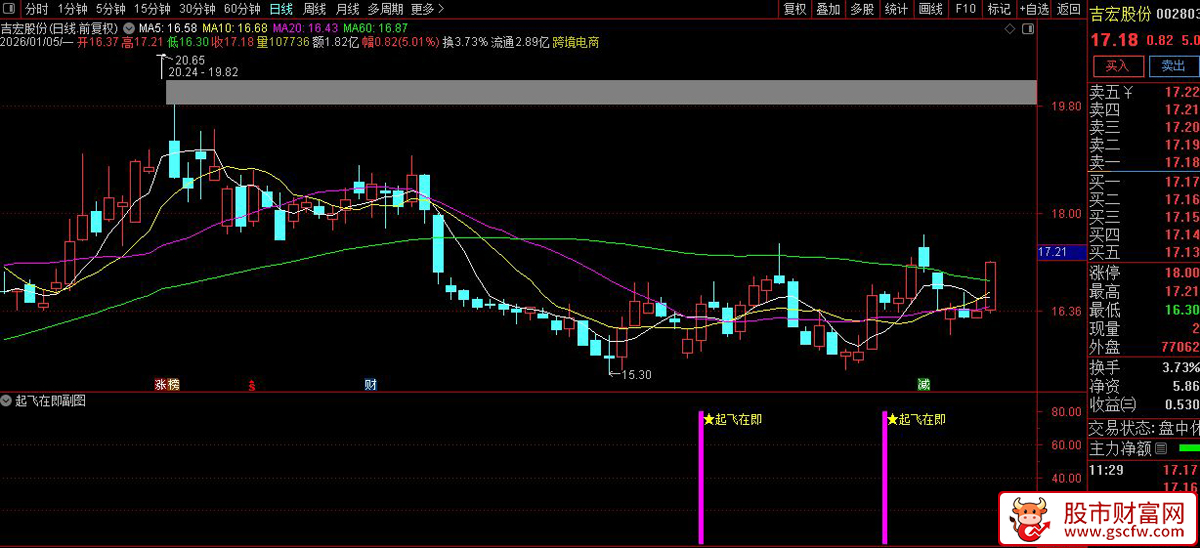Viewport: 1200px width, 548px height.
Task: Click the MA60: 16.87 indicator label
Action: pos(374,29)
